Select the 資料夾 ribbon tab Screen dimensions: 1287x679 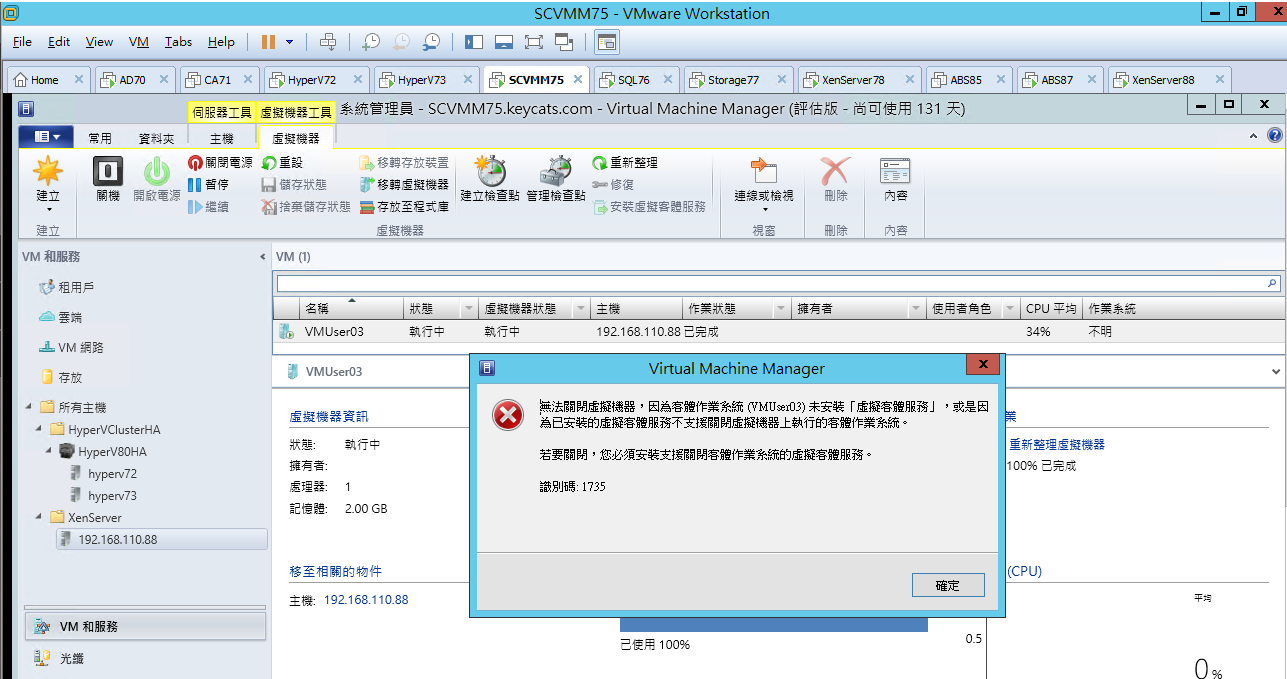(x=156, y=138)
